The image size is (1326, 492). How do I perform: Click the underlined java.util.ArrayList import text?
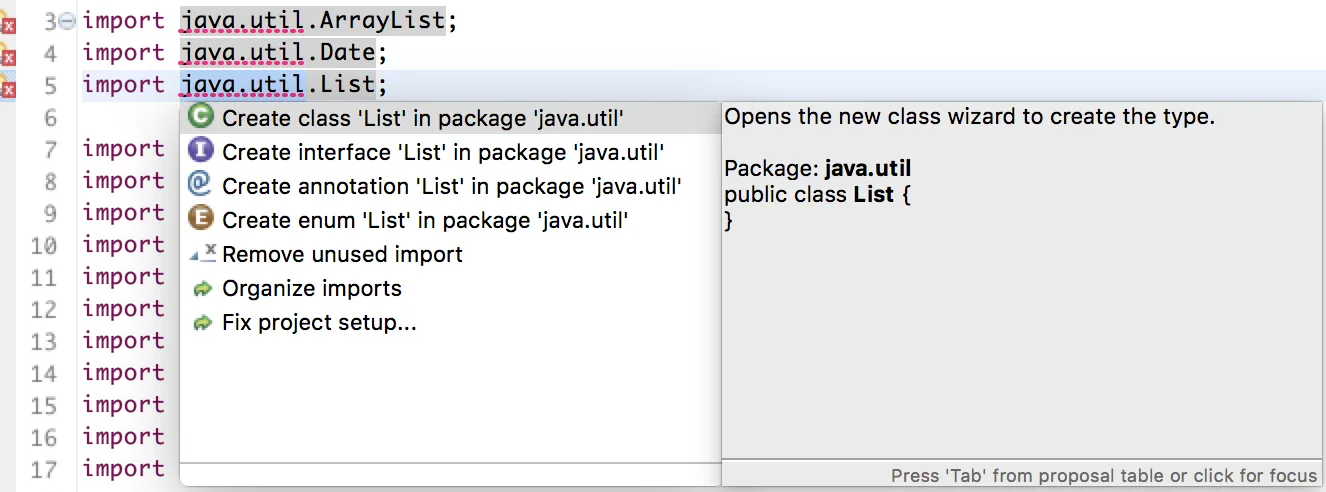click(x=312, y=20)
